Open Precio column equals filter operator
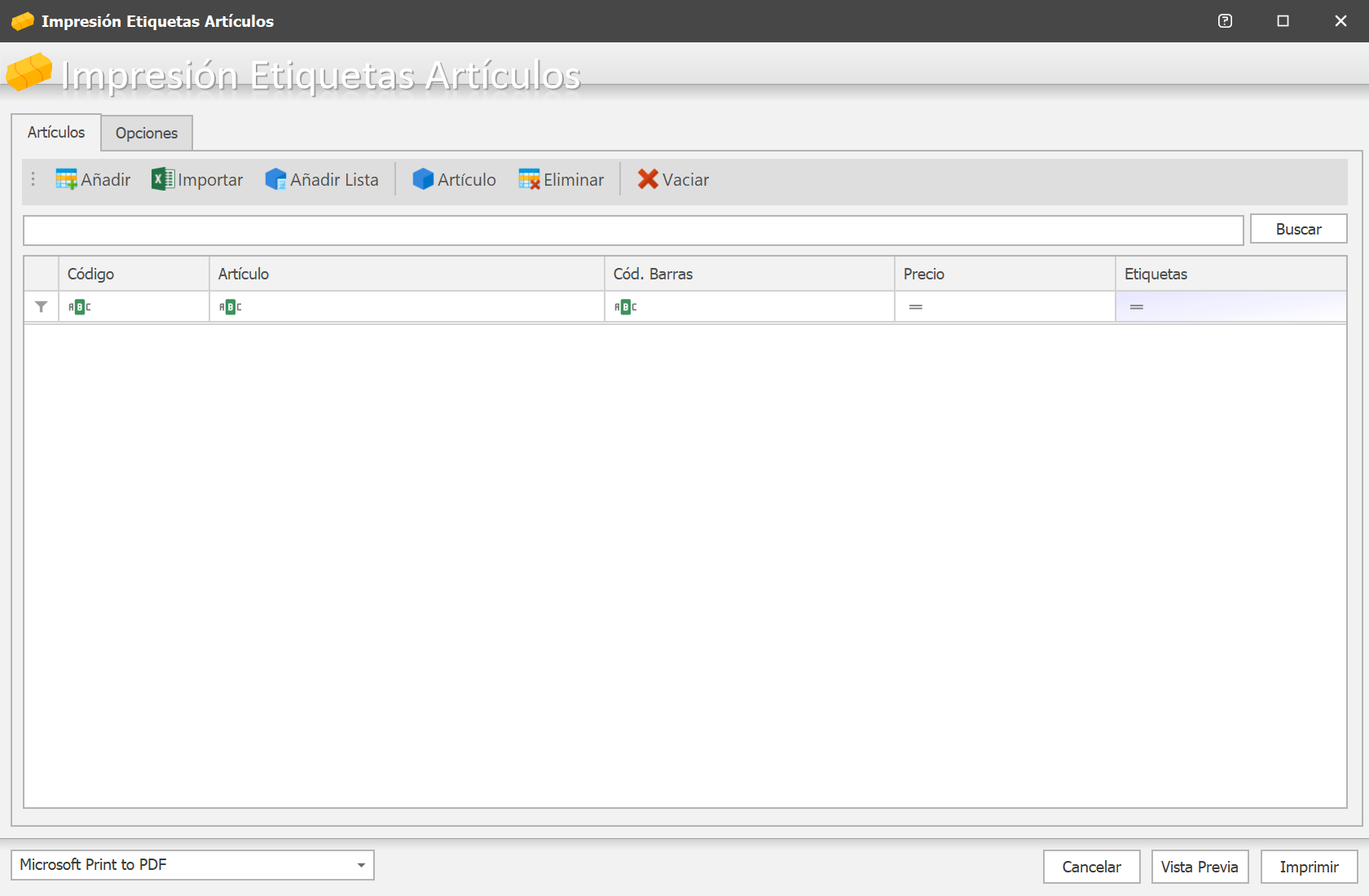This screenshot has width=1369, height=896. (916, 307)
